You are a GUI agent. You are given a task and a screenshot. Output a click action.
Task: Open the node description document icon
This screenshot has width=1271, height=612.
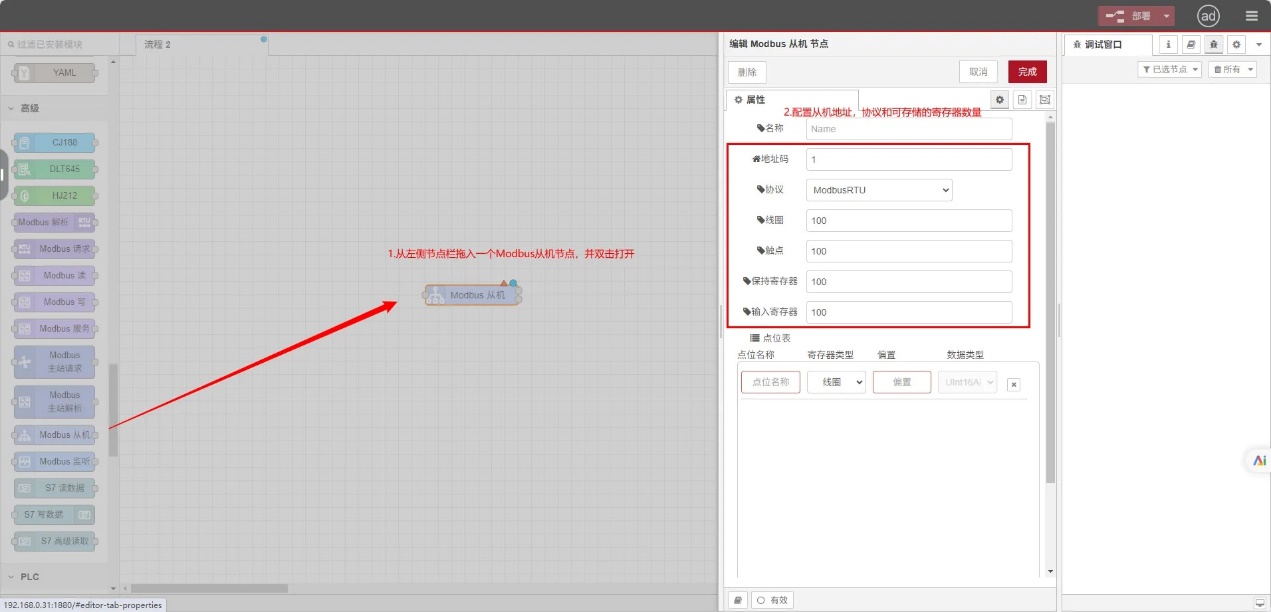pyautogui.click(x=1021, y=99)
